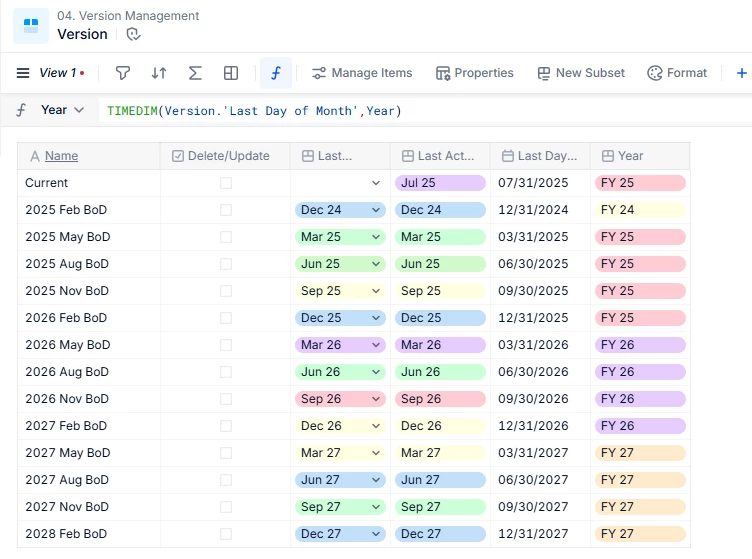Screen dimensions: 752x559
Task: Check Delete/Update box for 2028 Feb BoD
Action: pyautogui.click(x=226, y=534)
